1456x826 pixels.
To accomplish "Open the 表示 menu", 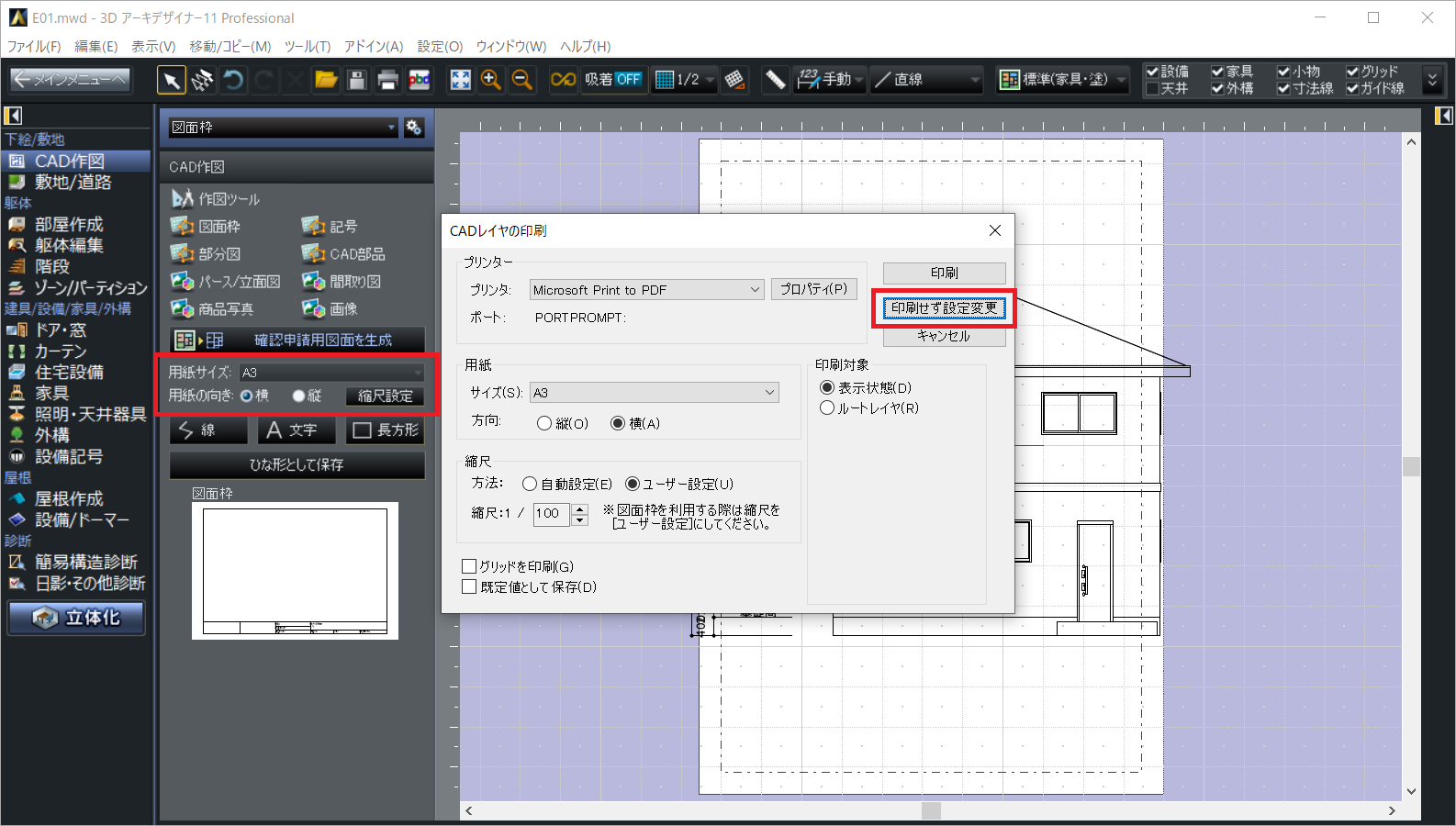I will pos(152,46).
